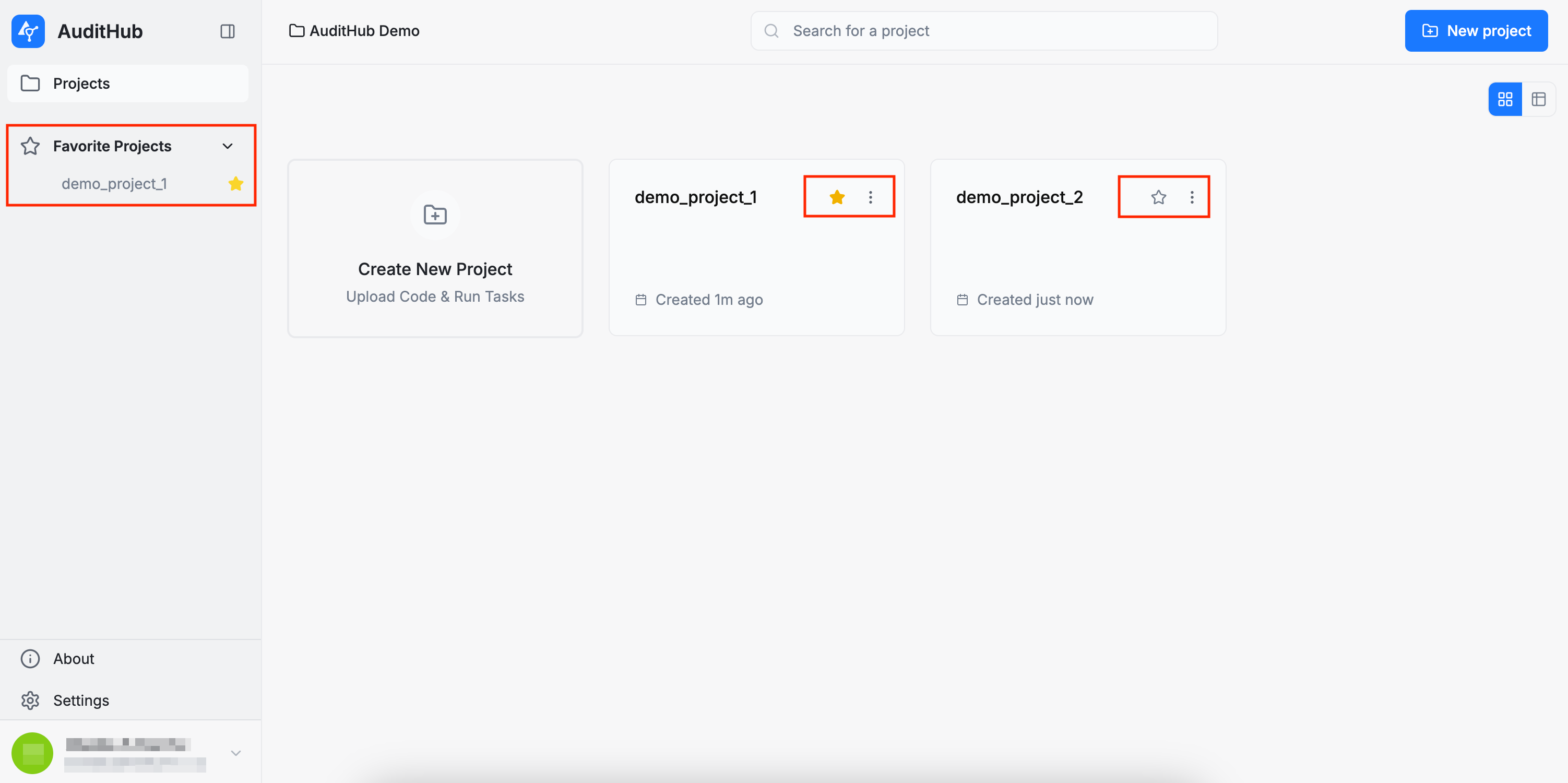Collapse the Favorite Projects section chevron
Screen dimensions: 1568x783
(227, 146)
